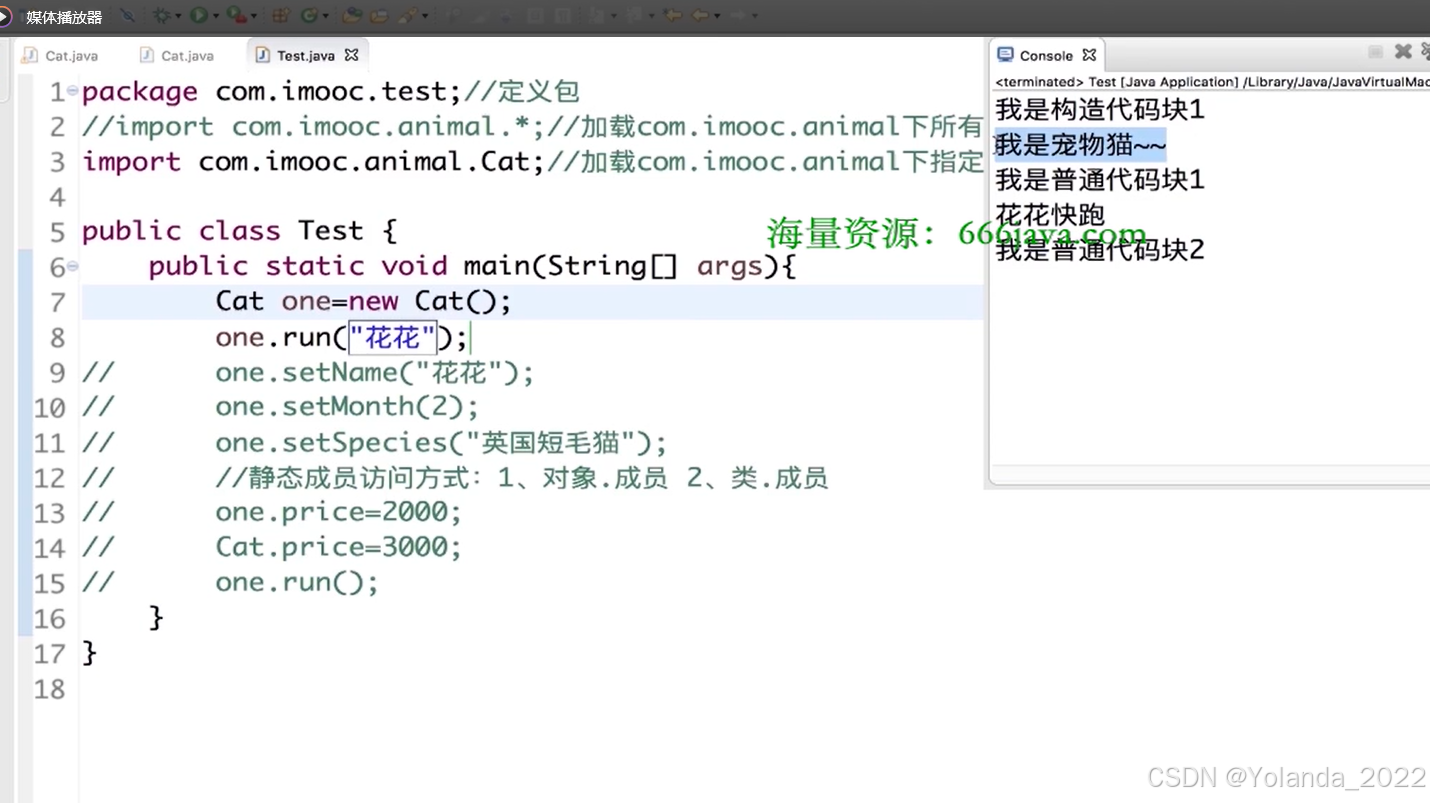Click console output '我是普通代码块1'
The height and width of the screenshot is (803, 1430).
coord(1100,180)
